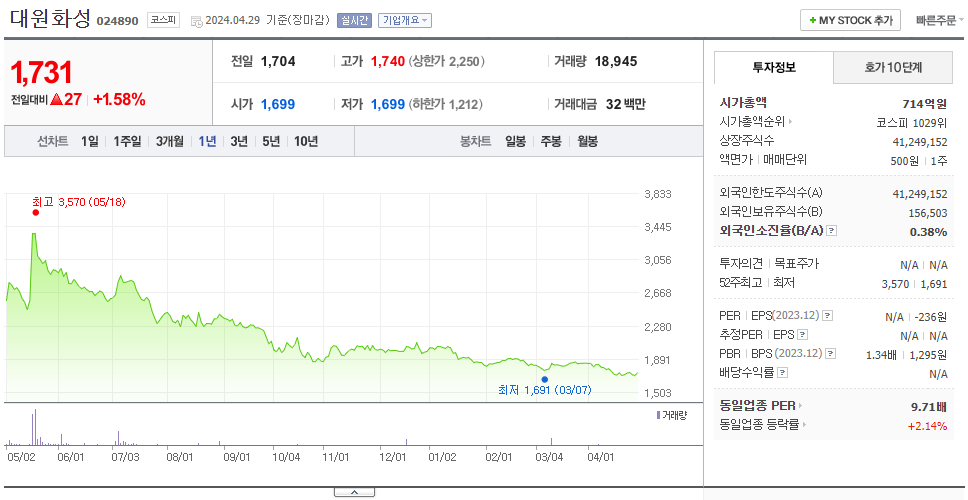968x500 pixels.
Task: Click the 1.34배 | 1,295원 PBR BPS value
Action: [906, 355]
